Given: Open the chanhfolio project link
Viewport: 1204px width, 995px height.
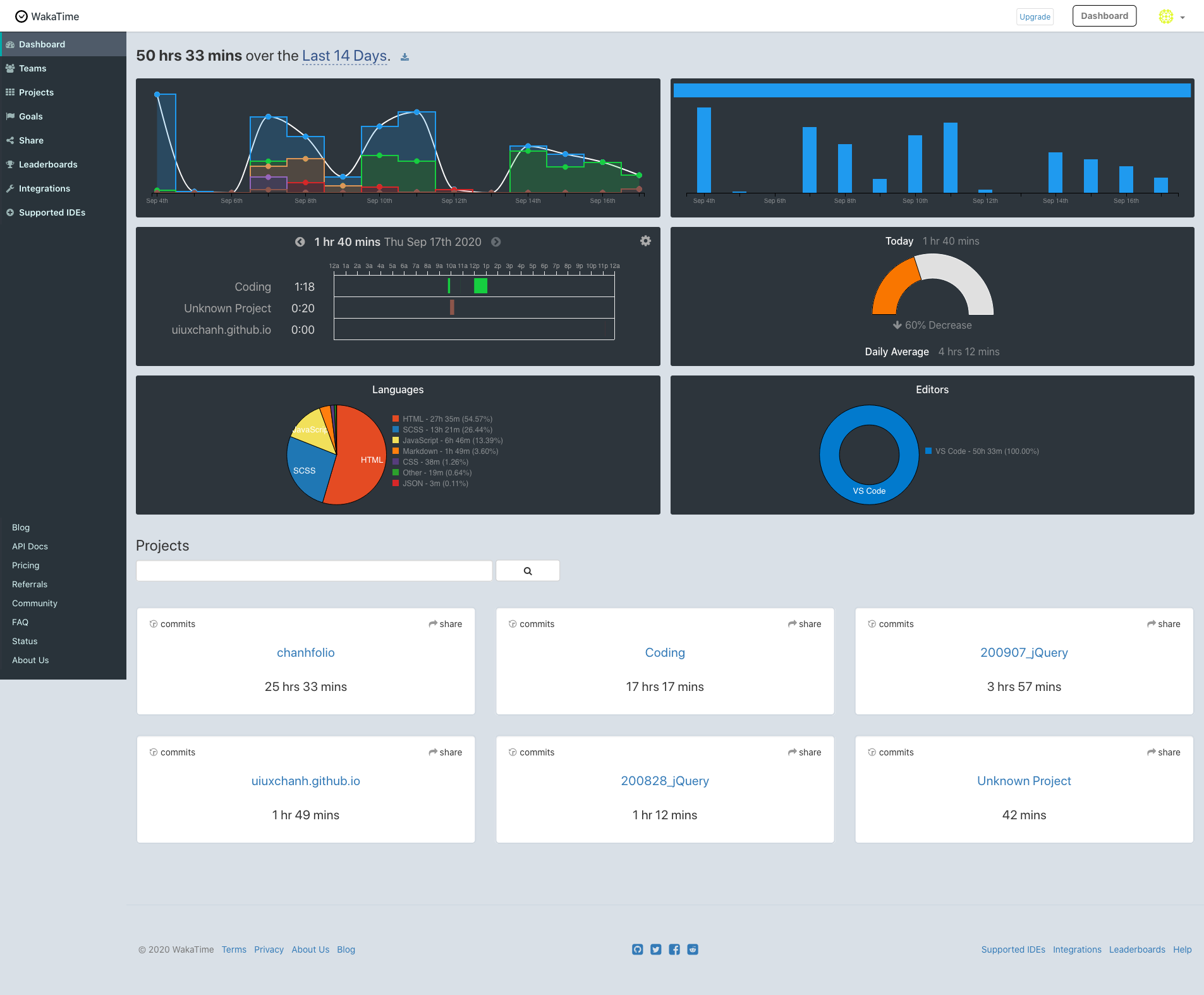Looking at the screenshot, I should [x=306, y=652].
